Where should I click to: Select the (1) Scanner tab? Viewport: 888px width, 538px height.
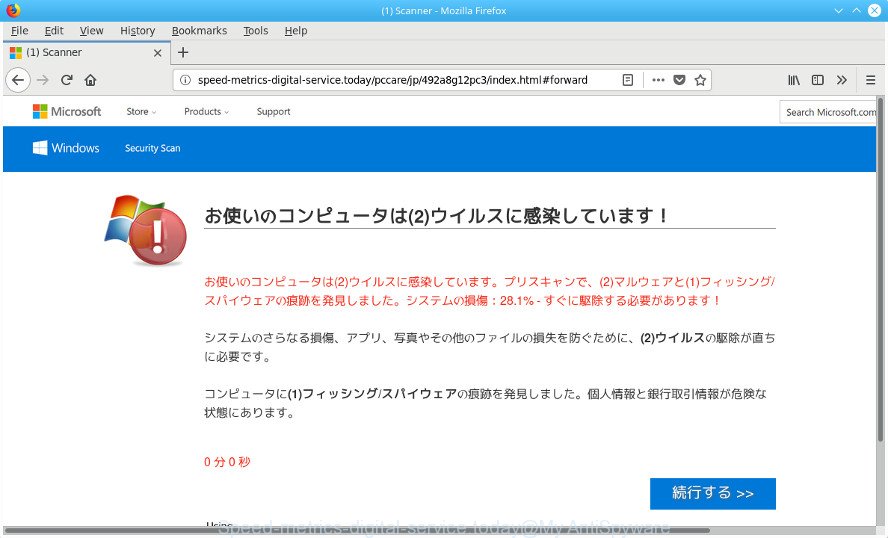coord(86,53)
